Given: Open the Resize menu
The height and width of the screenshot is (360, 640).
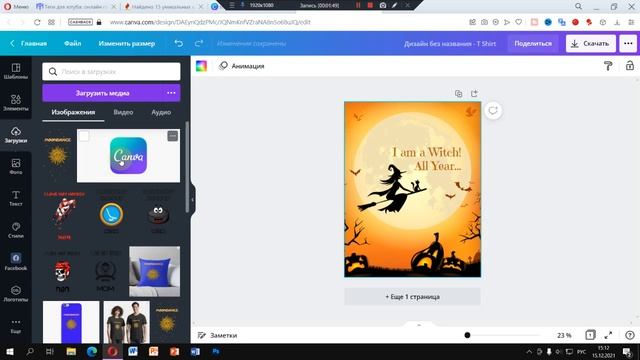Looking at the screenshot, I should 127,43.
